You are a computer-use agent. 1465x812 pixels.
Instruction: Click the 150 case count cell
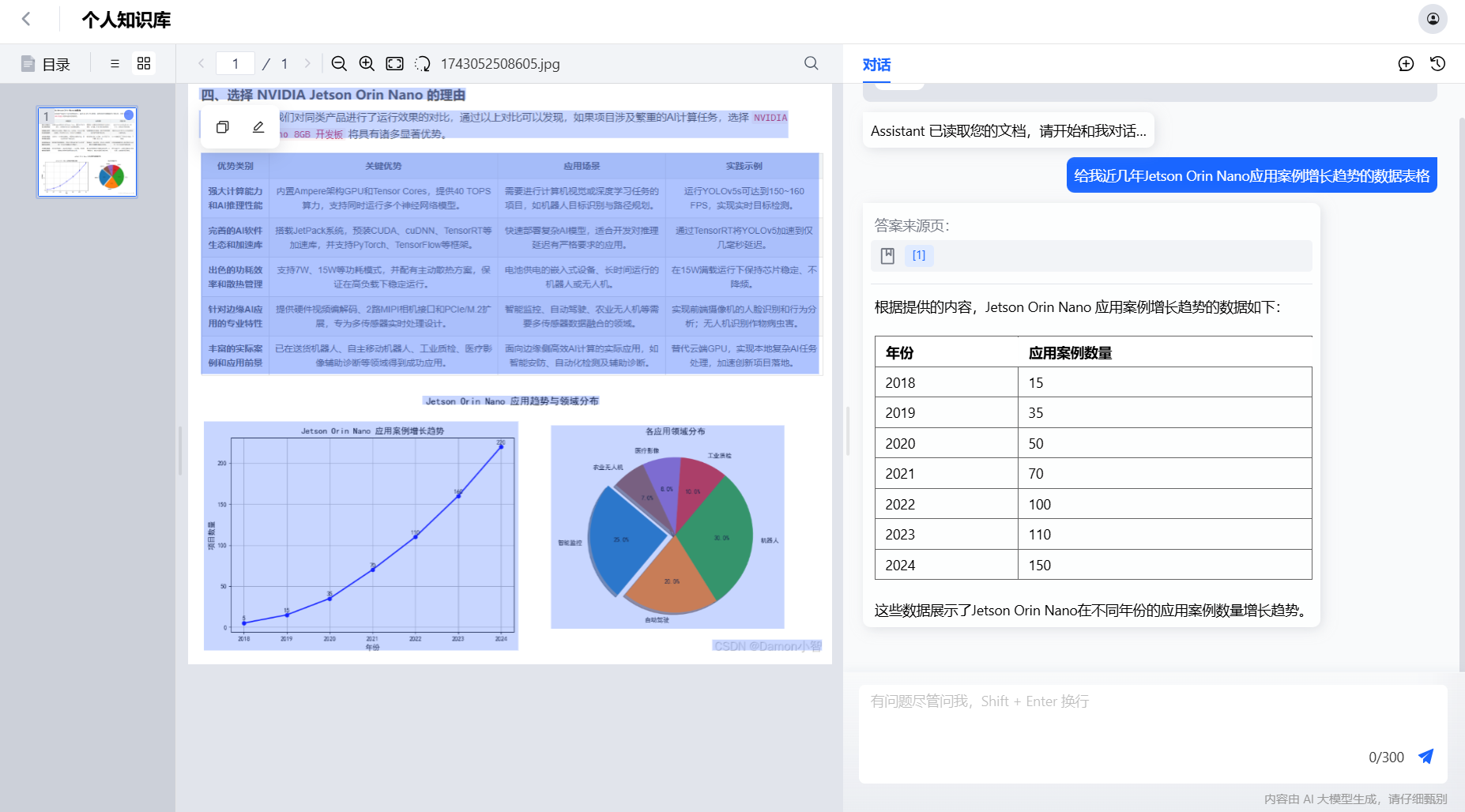1165,565
